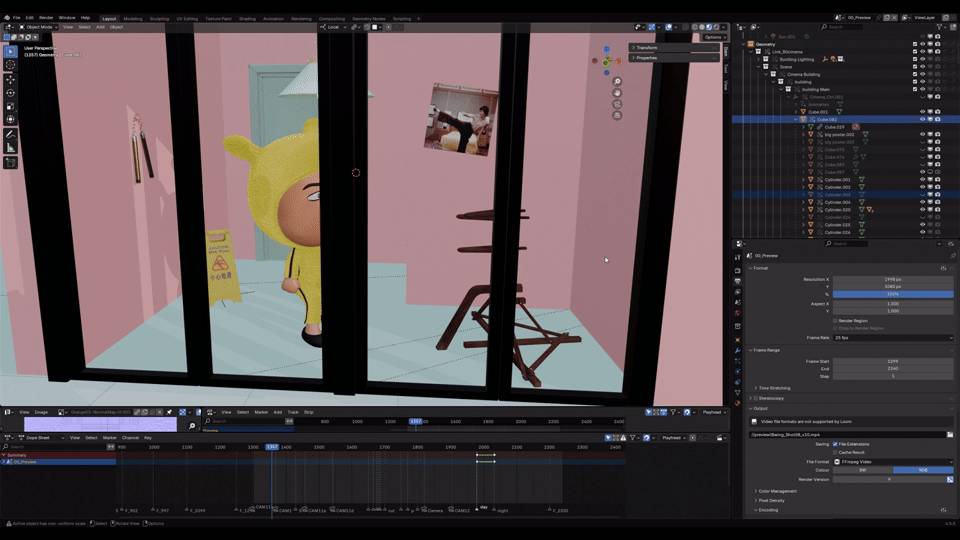
Task: Switch to Shading workspace tab
Action: (x=247, y=18)
